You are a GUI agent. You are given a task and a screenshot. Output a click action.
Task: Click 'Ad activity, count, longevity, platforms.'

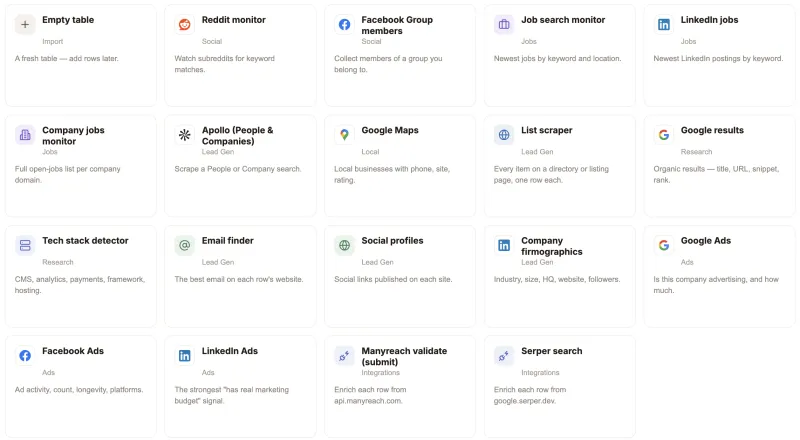[79, 389]
